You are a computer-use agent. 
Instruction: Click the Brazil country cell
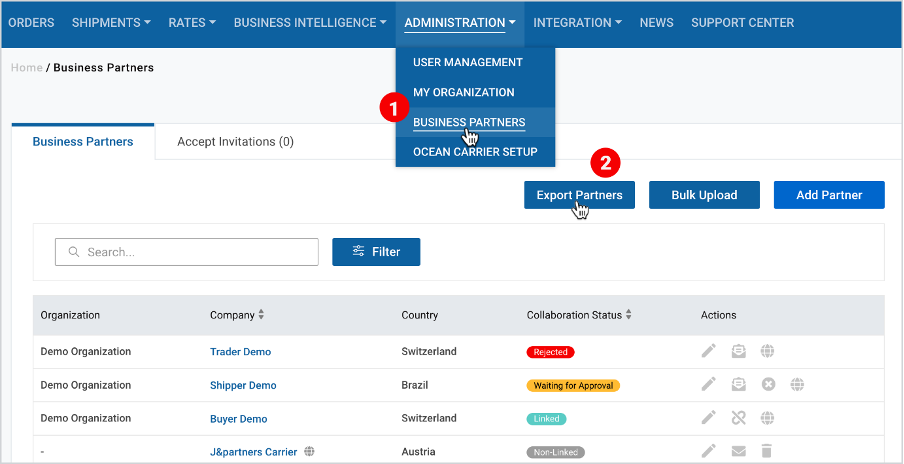point(415,385)
